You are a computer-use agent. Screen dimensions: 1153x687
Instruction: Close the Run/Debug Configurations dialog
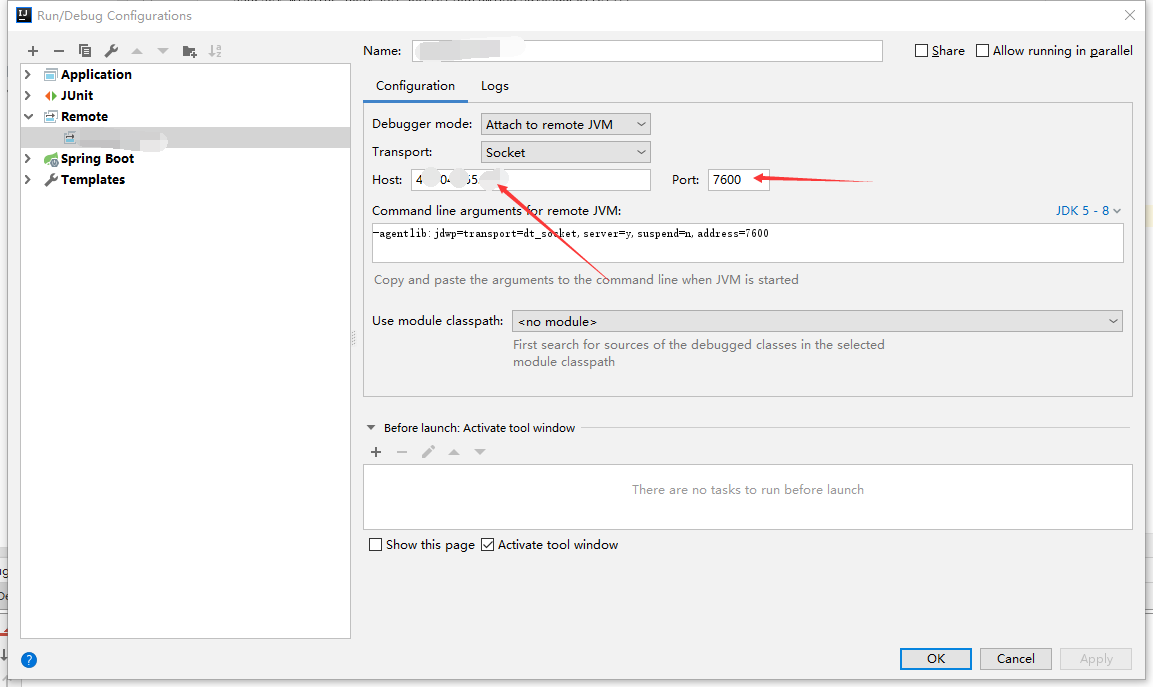1129,15
